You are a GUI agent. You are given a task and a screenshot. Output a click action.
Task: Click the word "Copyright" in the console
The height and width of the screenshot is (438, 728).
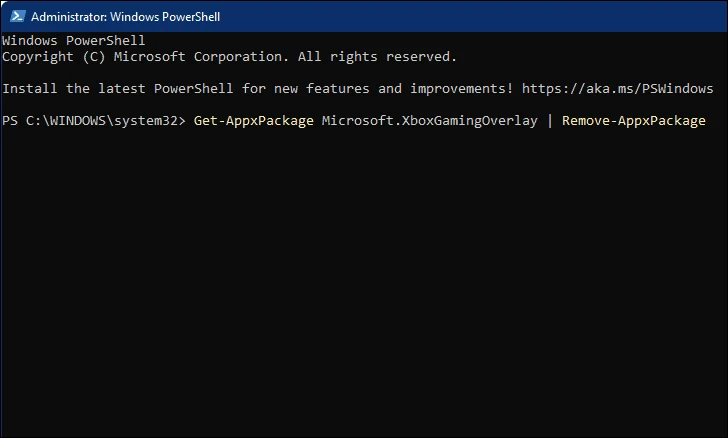(38, 57)
